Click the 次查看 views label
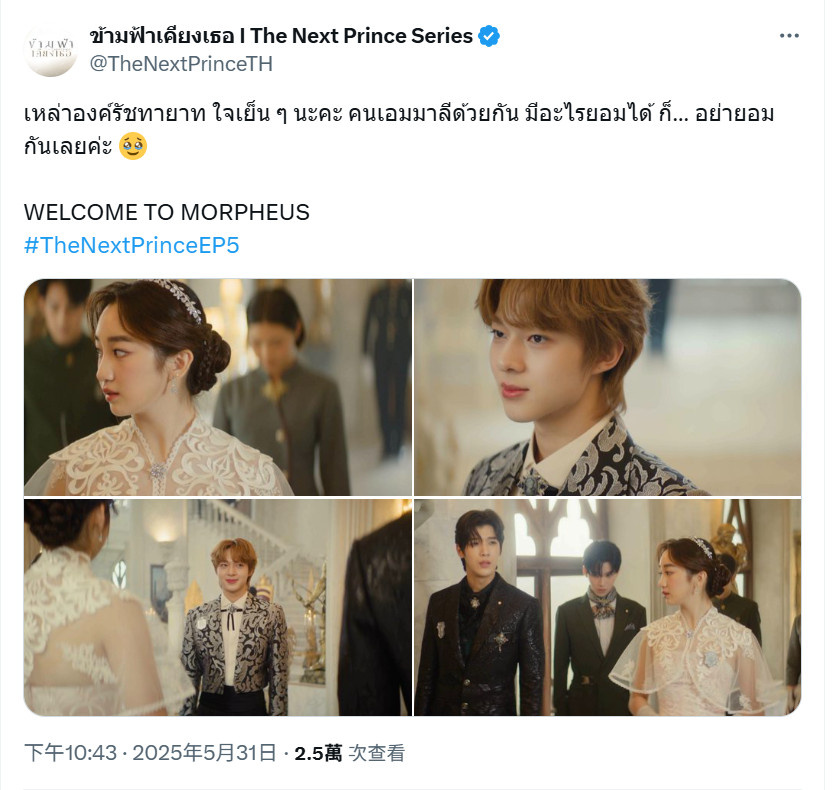 click(x=376, y=753)
